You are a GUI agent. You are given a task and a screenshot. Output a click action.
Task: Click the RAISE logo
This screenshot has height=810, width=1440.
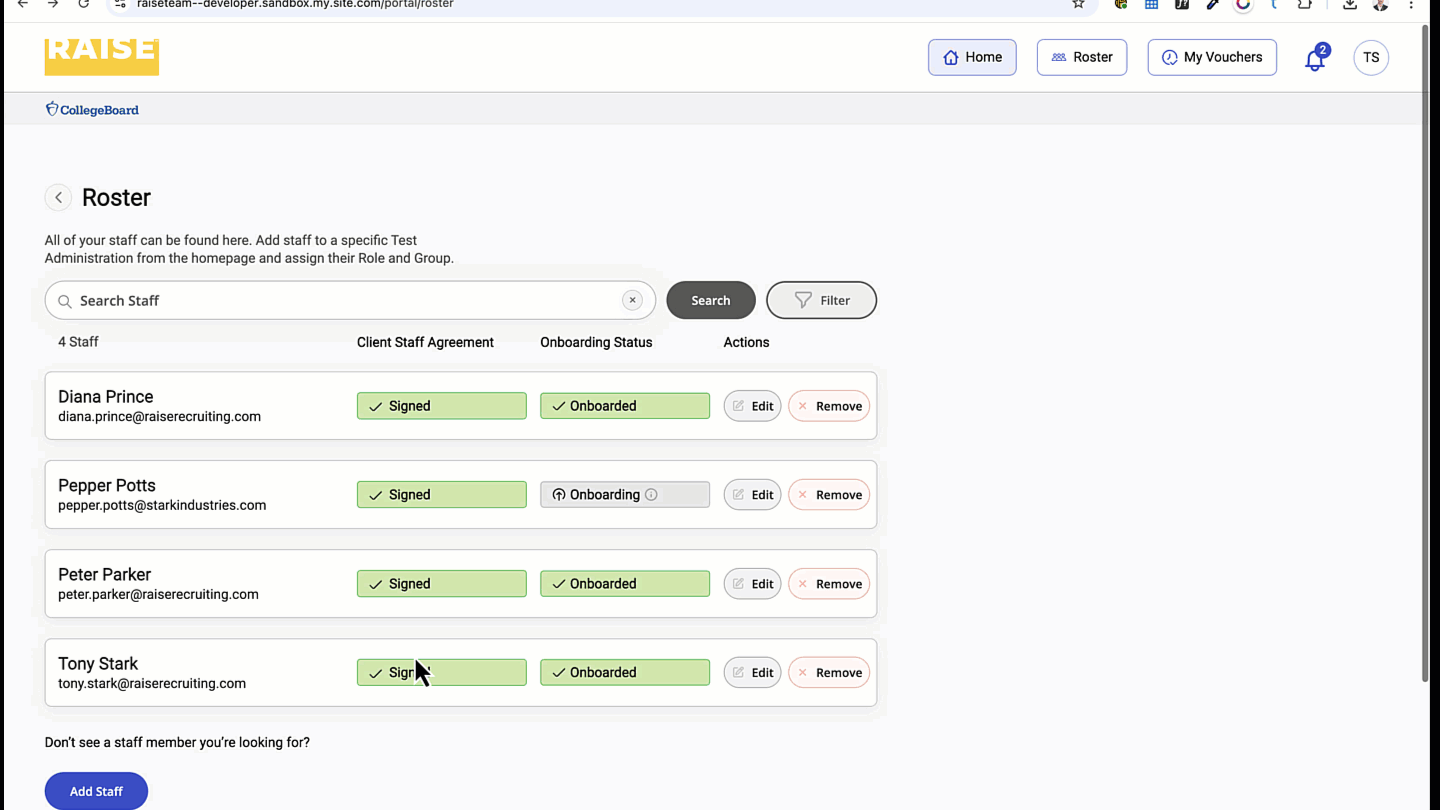click(x=101, y=56)
